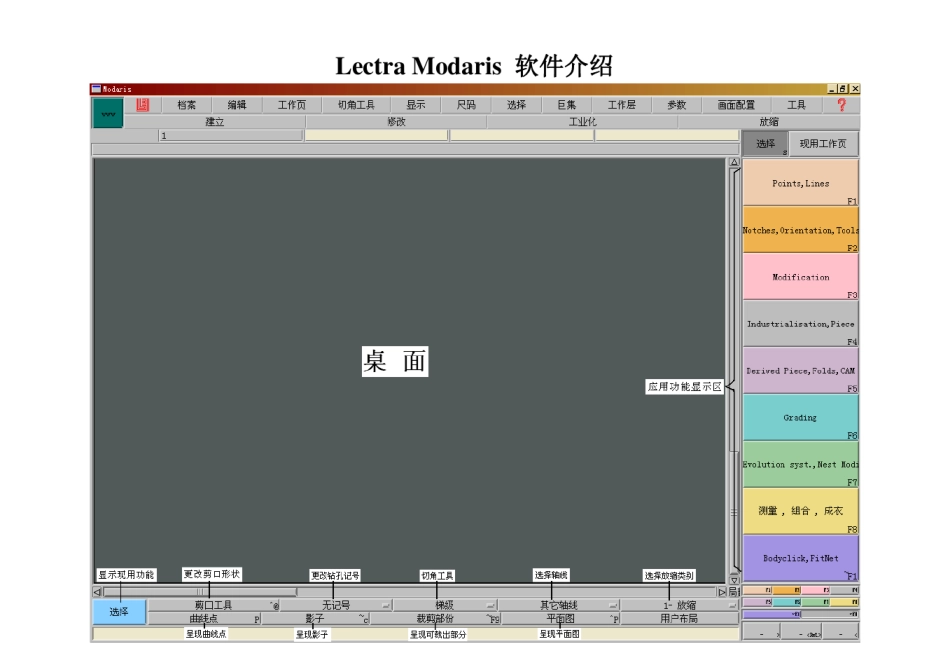Switch to the 放缩 function group

click(x=769, y=122)
